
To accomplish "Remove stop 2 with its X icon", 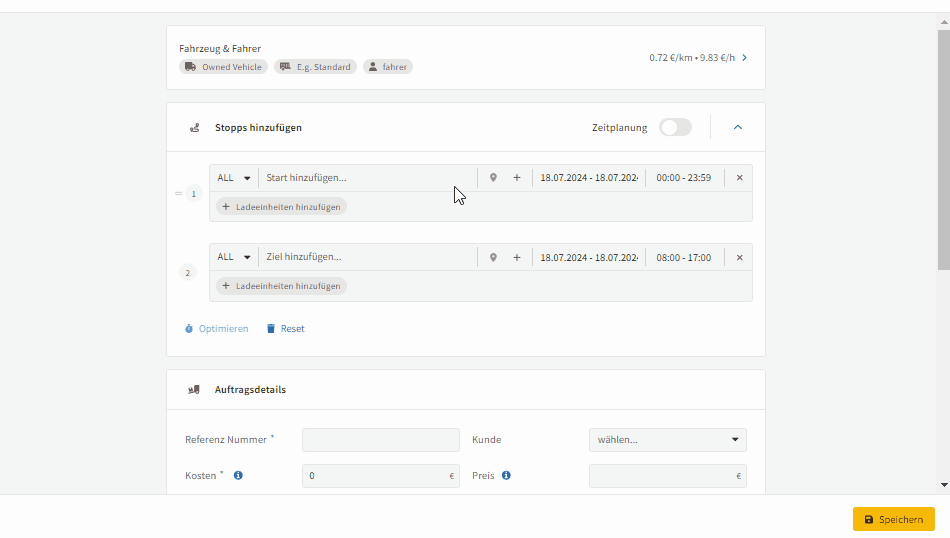I will point(739,257).
